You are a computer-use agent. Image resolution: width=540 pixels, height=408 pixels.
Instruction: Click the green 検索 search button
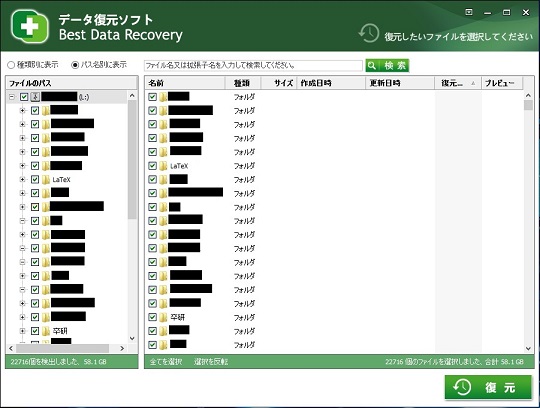click(x=387, y=65)
